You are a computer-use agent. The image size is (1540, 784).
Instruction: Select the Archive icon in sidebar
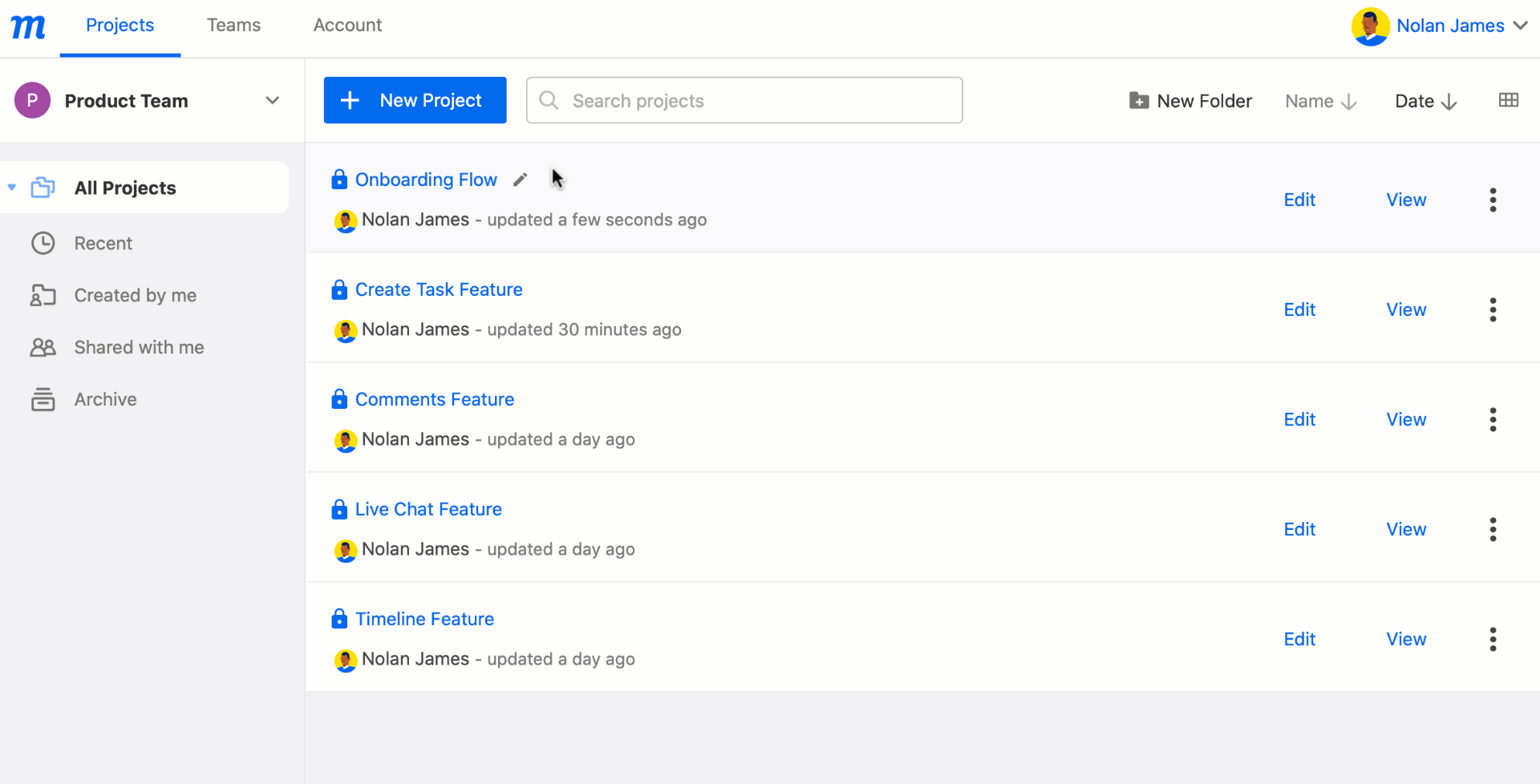coord(43,398)
